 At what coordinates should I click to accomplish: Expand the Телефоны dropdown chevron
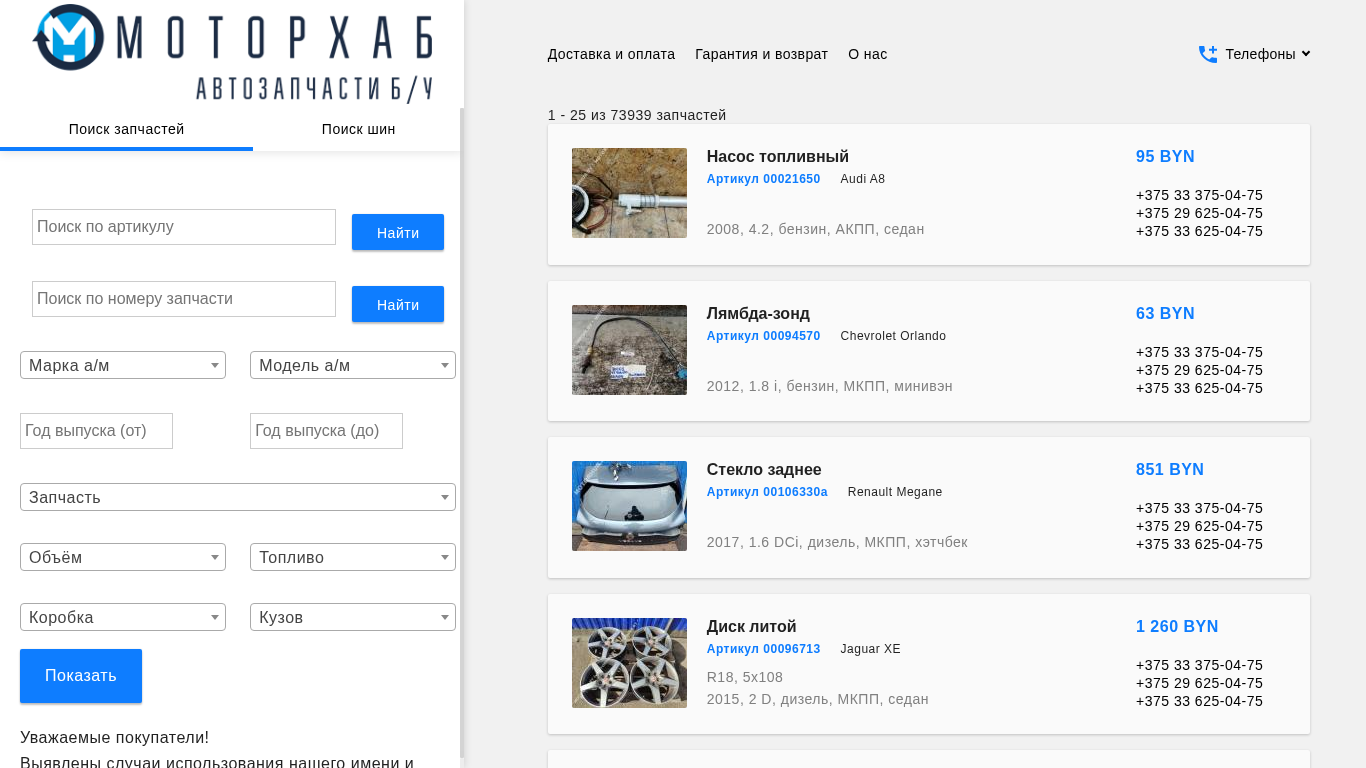point(1306,54)
